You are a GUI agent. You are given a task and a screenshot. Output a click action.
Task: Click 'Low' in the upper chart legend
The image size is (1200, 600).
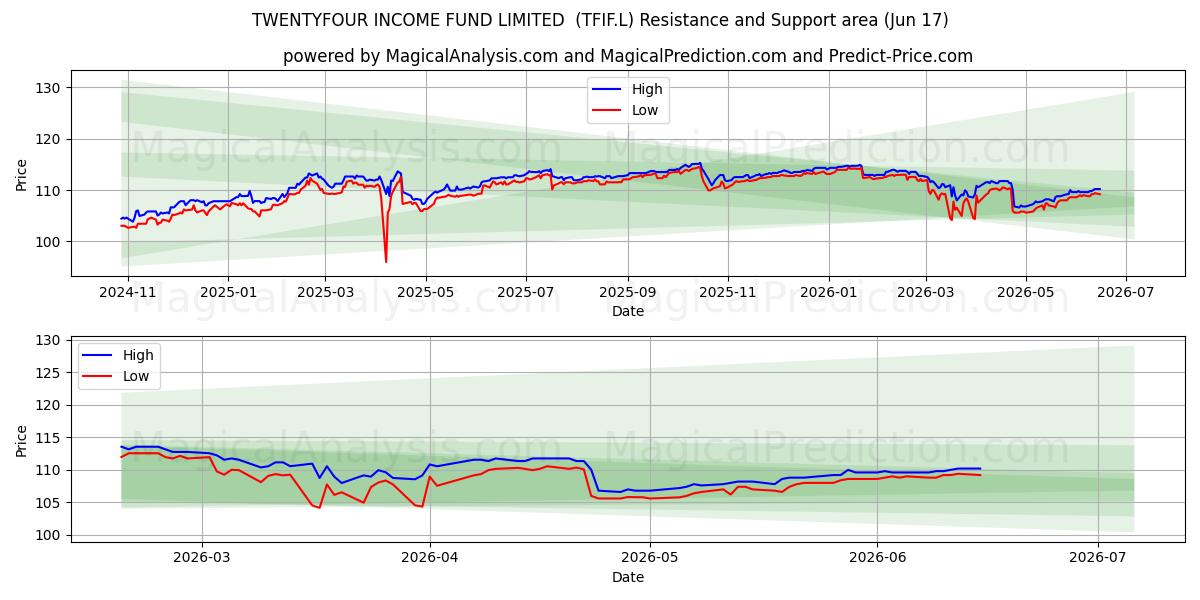(x=645, y=111)
